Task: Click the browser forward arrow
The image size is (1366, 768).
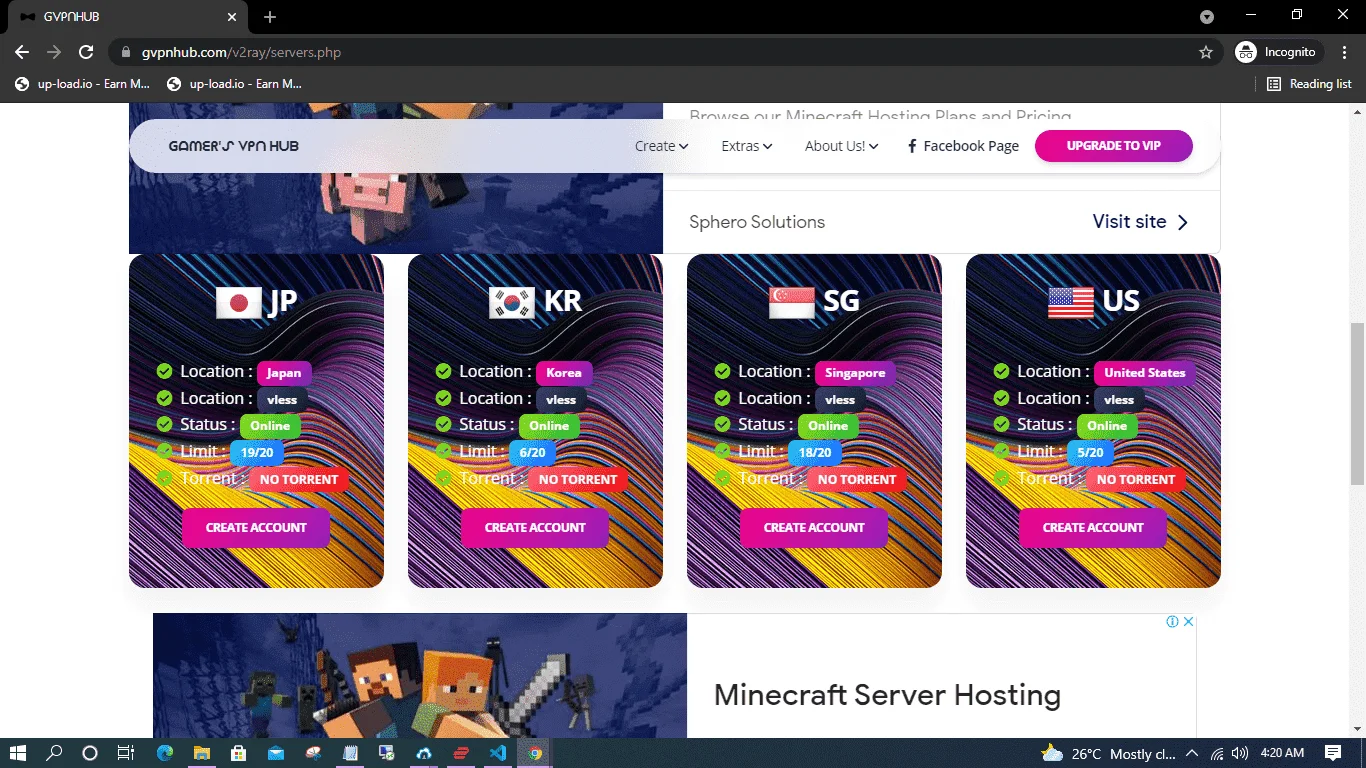Action: pyautogui.click(x=54, y=52)
